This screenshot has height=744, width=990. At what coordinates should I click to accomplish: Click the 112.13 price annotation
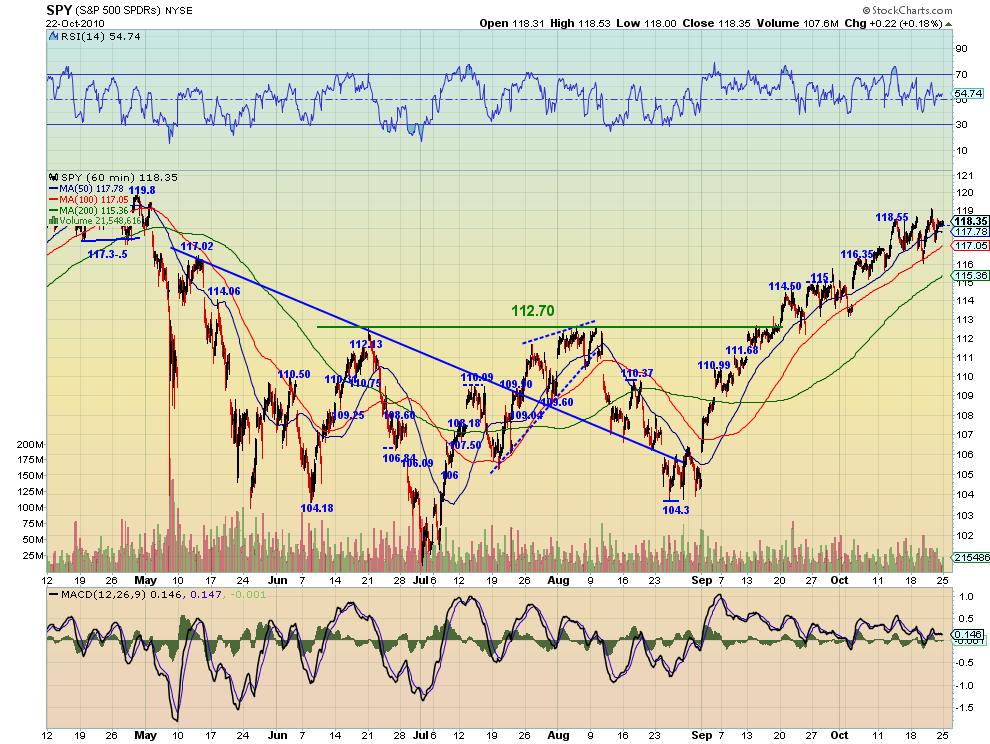tap(366, 344)
